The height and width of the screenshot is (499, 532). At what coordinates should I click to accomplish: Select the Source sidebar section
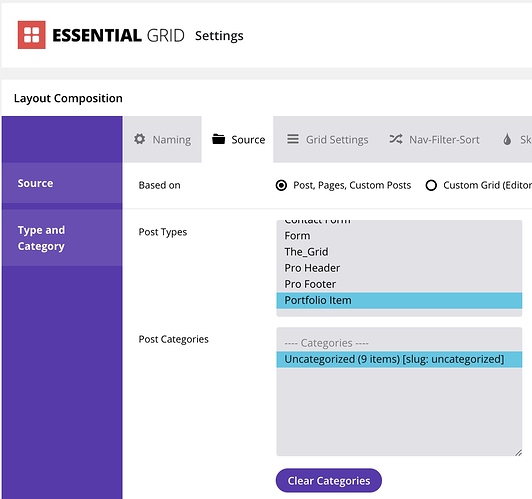click(x=62, y=183)
